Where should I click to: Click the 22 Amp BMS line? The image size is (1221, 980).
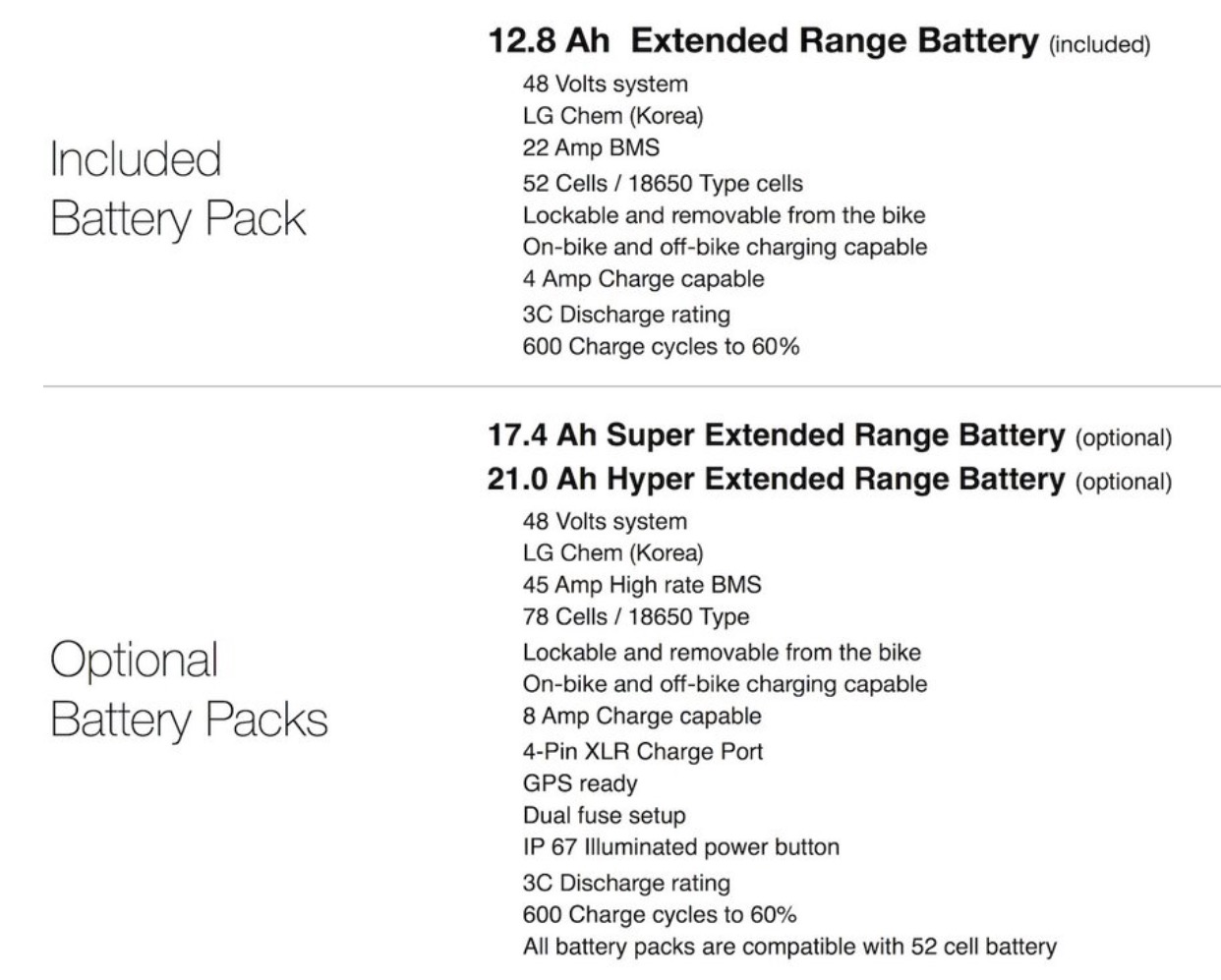point(591,148)
